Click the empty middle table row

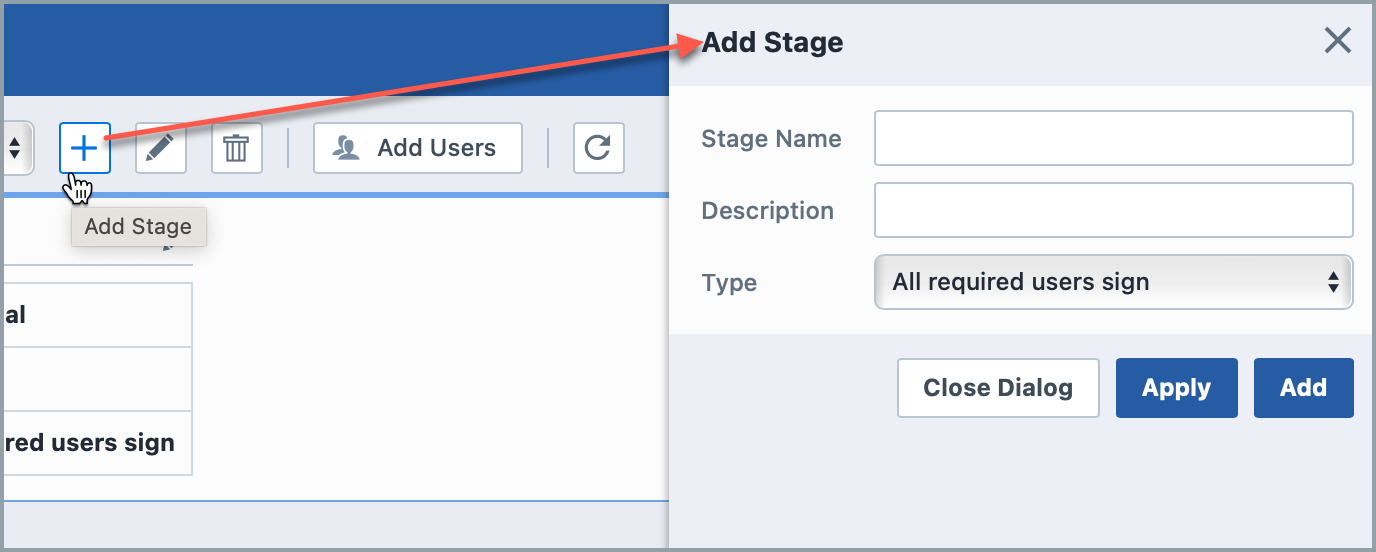96,379
